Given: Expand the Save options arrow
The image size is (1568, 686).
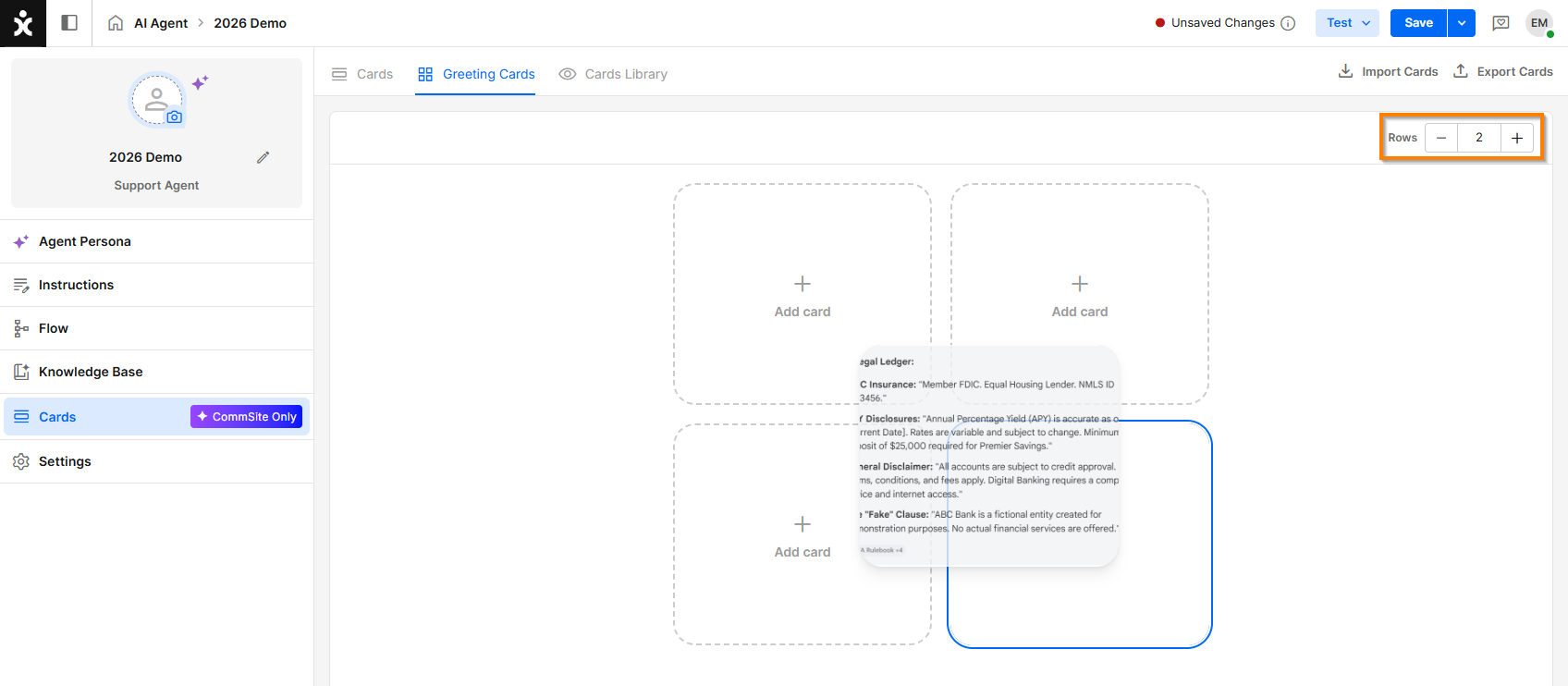Looking at the screenshot, I should pyautogui.click(x=1462, y=23).
